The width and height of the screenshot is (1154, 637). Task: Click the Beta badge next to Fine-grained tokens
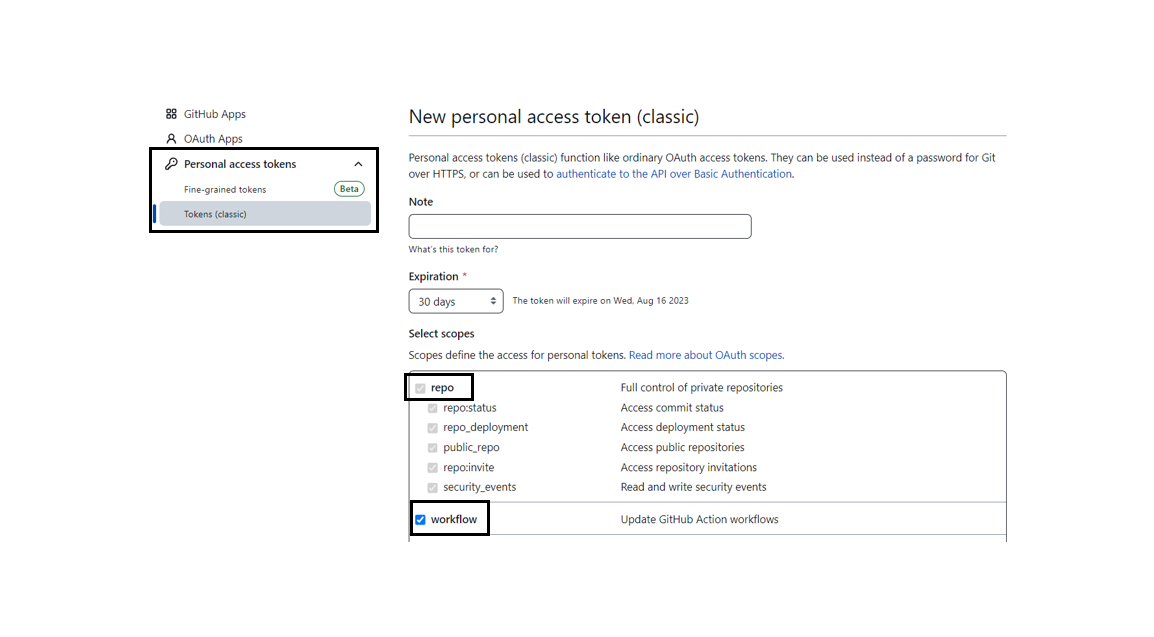coord(349,189)
